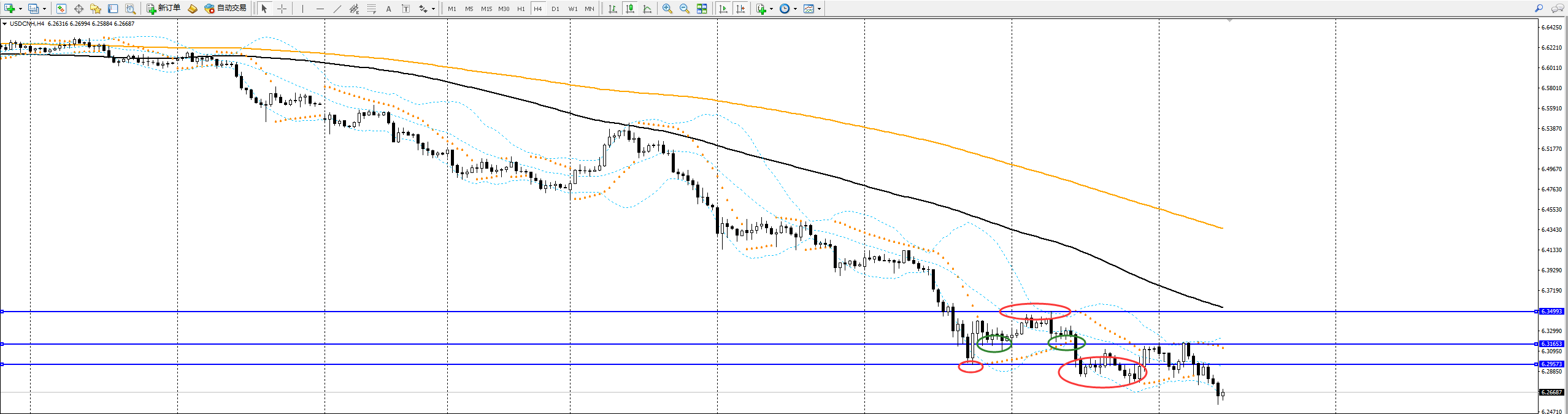Select the Fibonacci retracement tool
Viewport: 1568px width, 414px height.
371,9
